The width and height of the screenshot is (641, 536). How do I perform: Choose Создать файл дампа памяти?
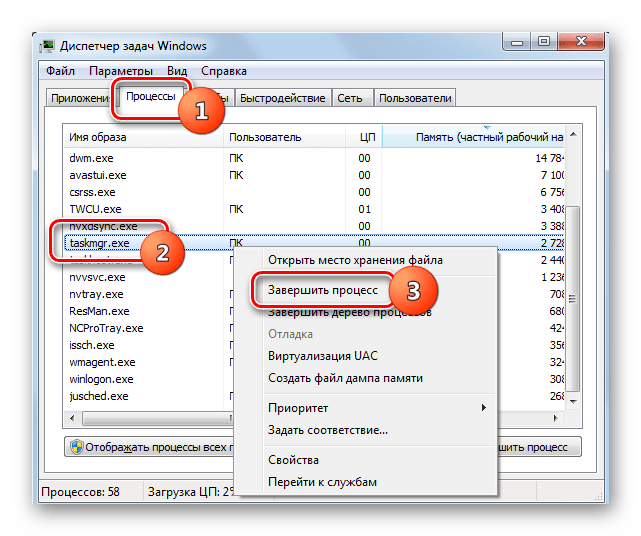click(x=345, y=378)
